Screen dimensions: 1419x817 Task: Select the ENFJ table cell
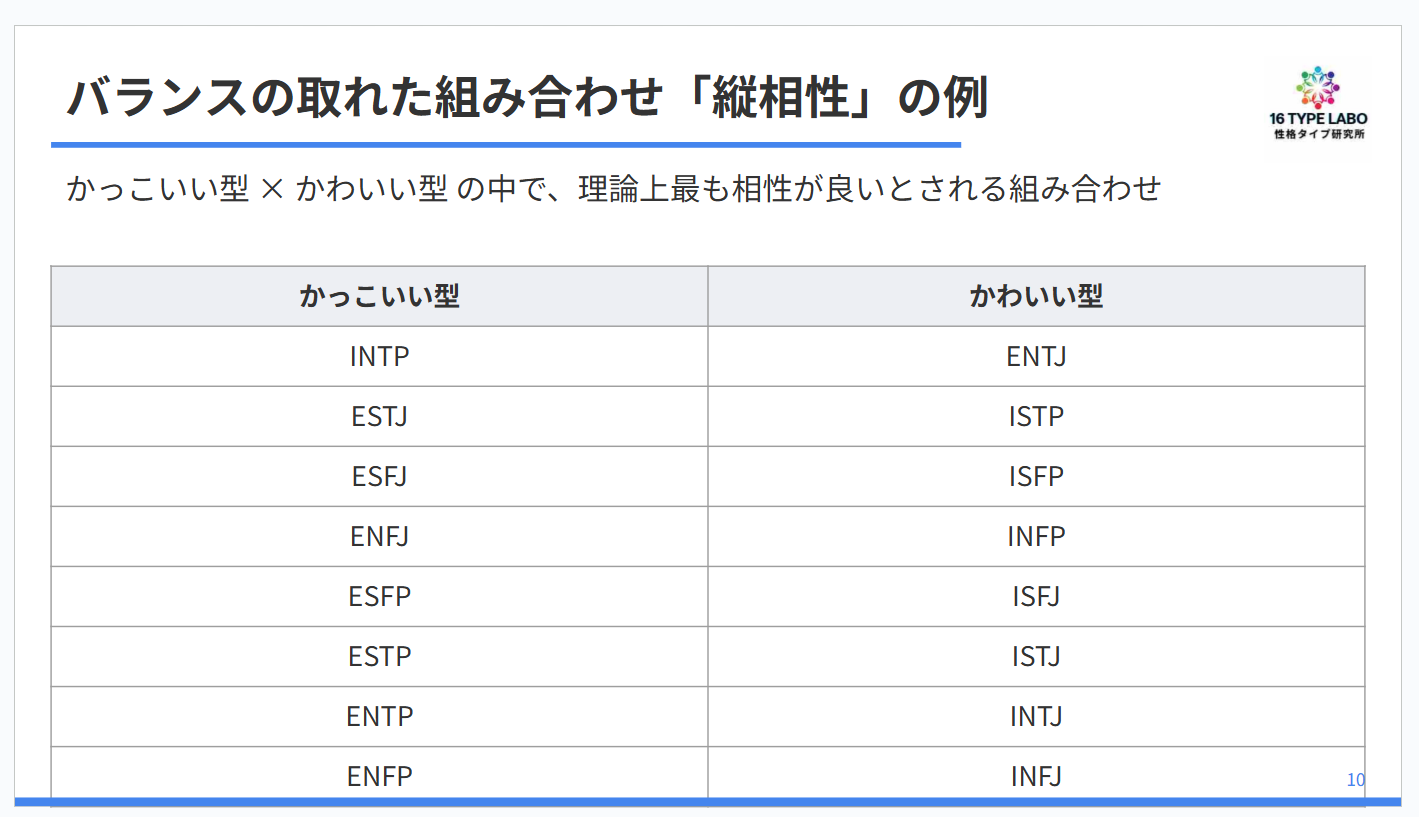click(379, 536)
